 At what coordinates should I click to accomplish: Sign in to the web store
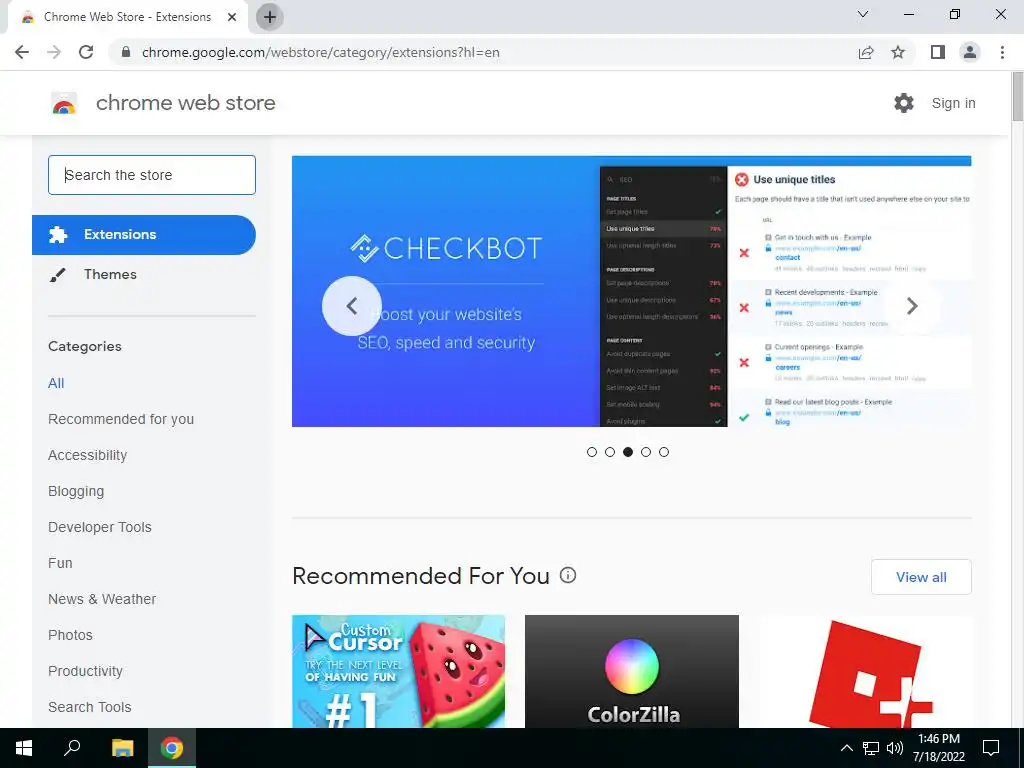pos(953,103)
